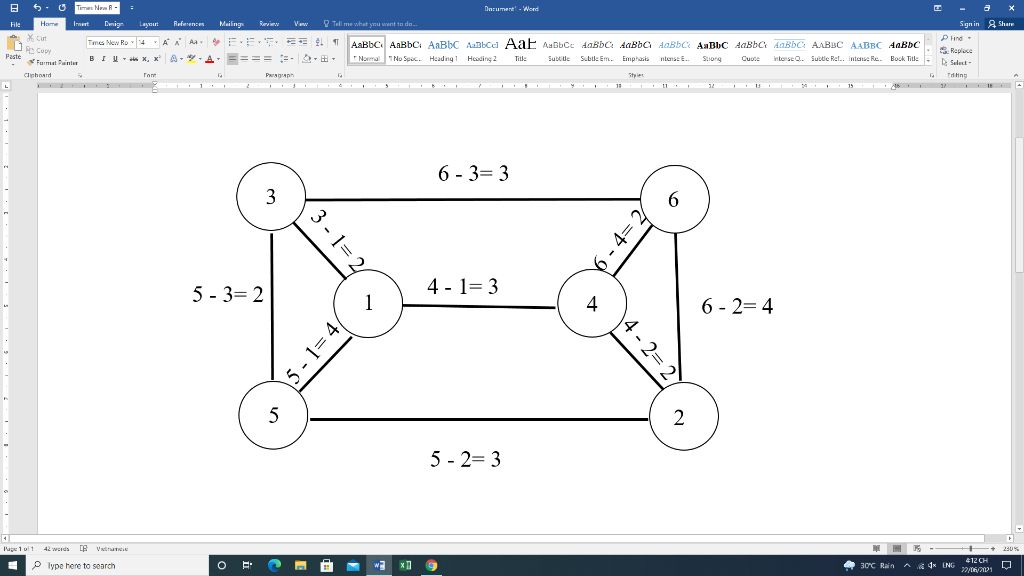Toggle Italic formatting
The height and width of the screenshot is (576, 1024).
tap(103, 59)
